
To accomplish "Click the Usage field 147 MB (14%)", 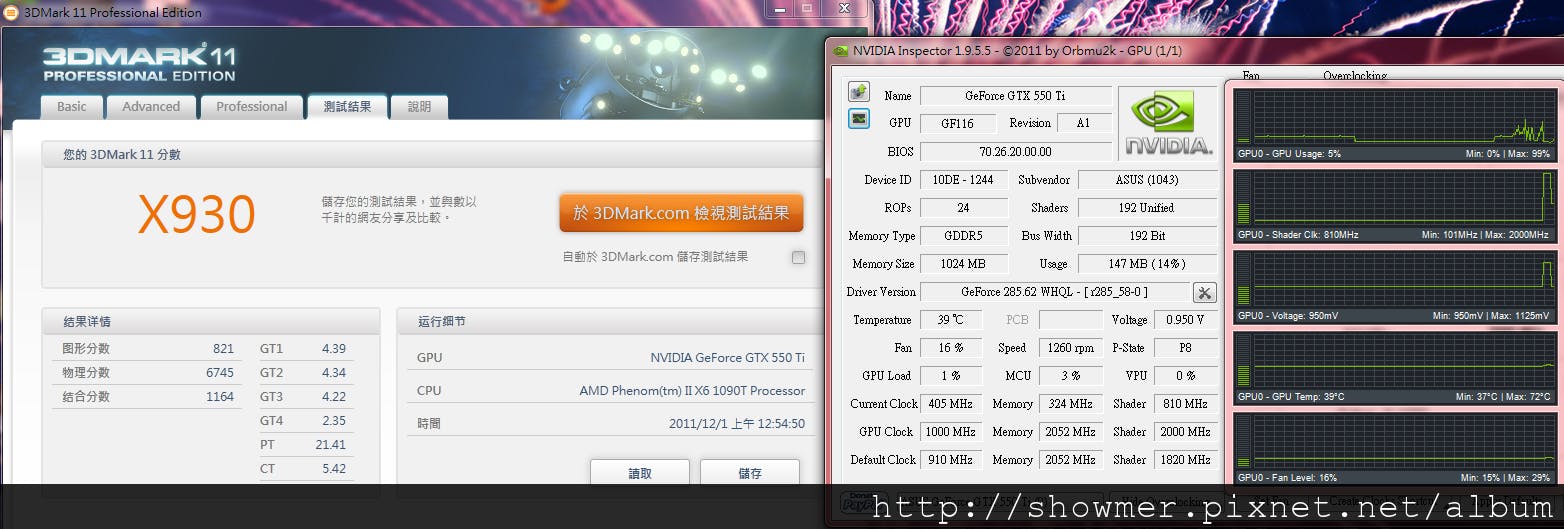I will point(1148,264).
